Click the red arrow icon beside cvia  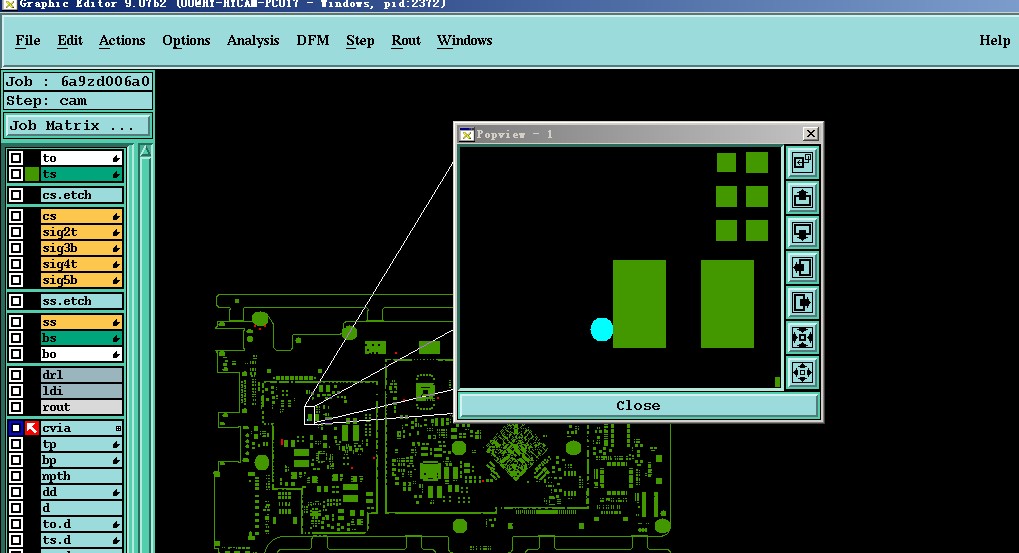click(x=32, y=428)
